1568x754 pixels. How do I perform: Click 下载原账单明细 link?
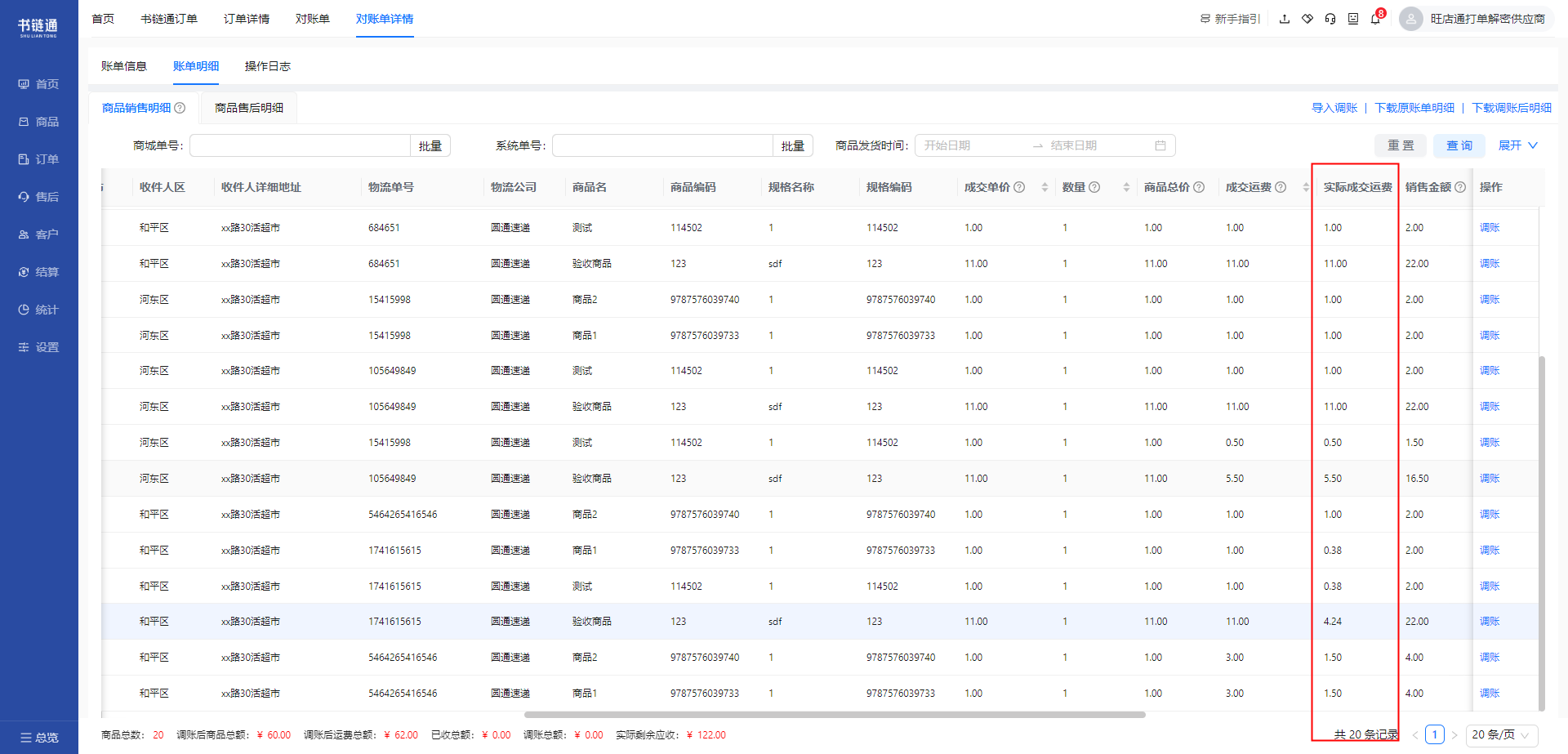point(1414,108)
